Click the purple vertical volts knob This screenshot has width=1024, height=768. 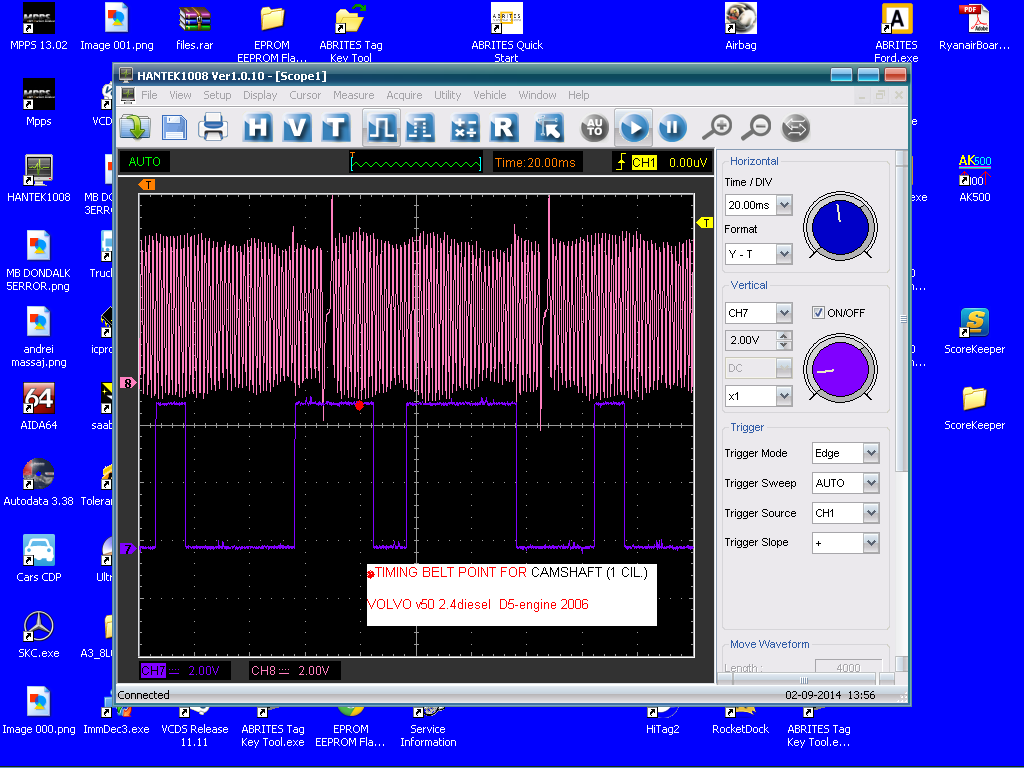pos(839,367)
